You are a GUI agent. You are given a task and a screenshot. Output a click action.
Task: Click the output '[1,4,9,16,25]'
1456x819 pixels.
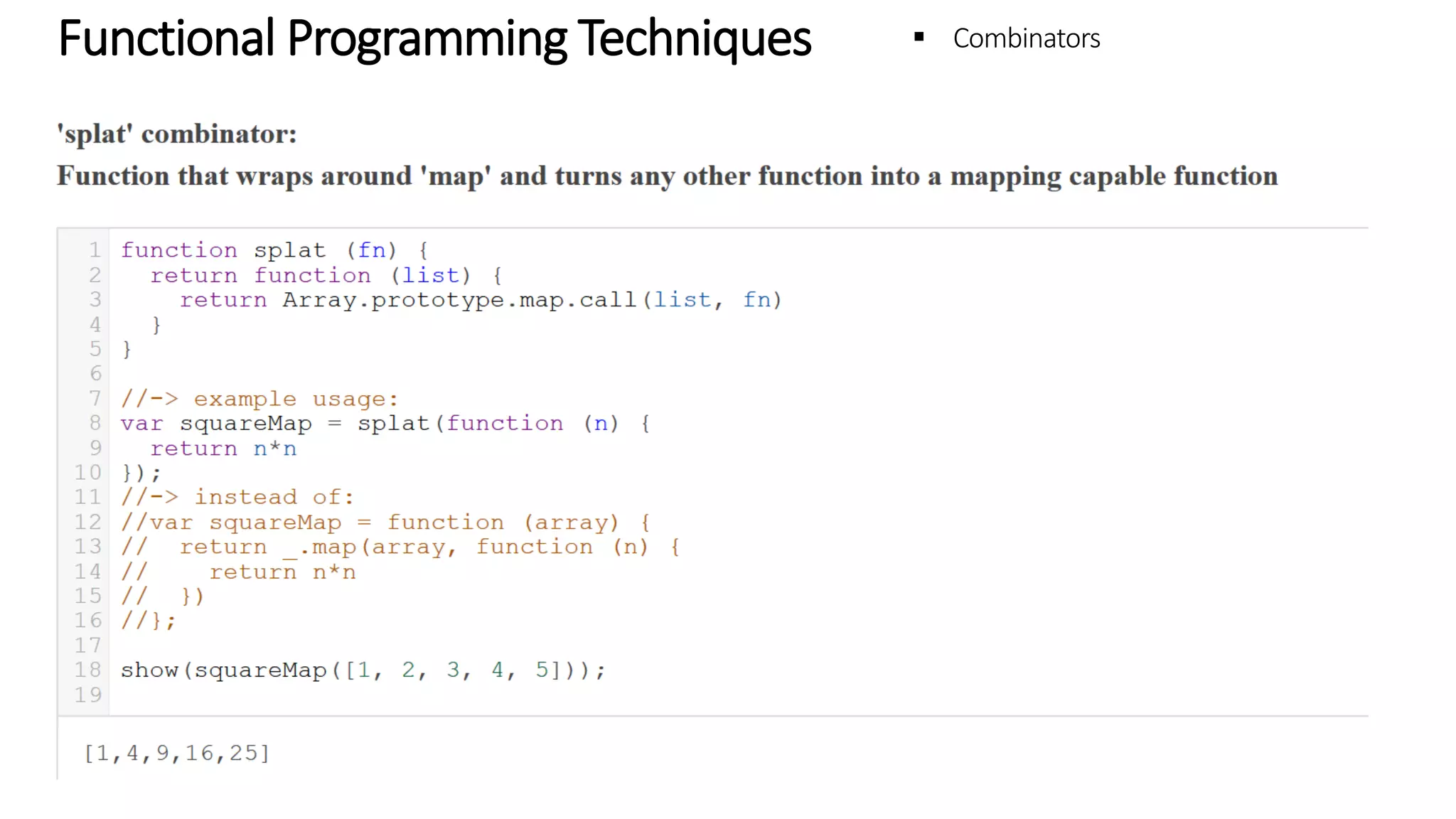click(176, 753)
